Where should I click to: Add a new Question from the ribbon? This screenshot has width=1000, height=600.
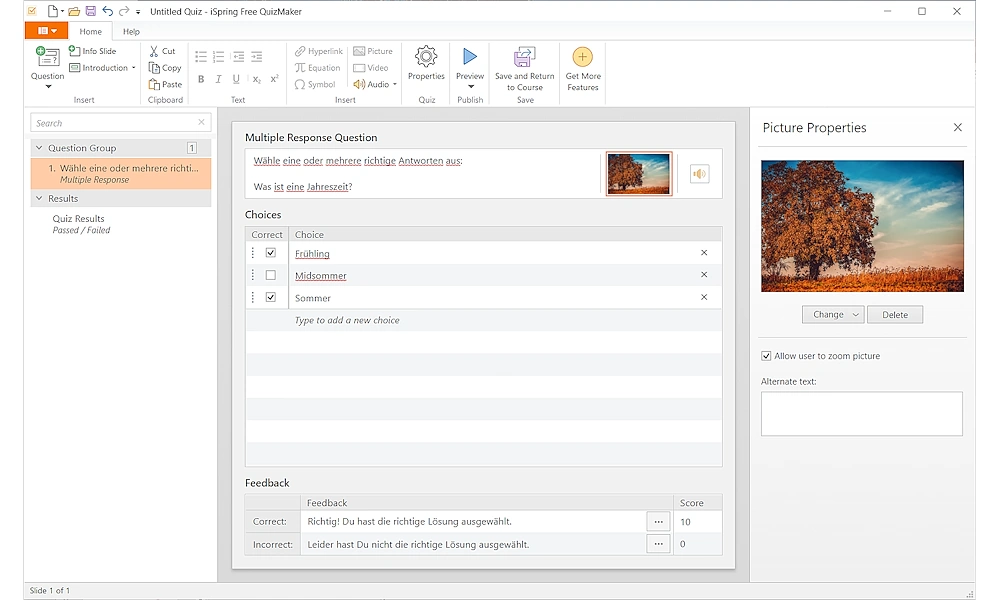coord(48,67)
